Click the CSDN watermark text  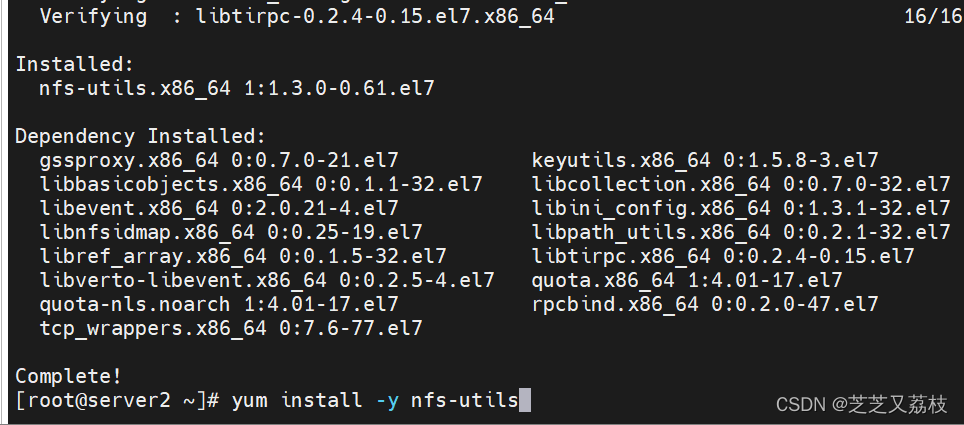pos(862,404)
